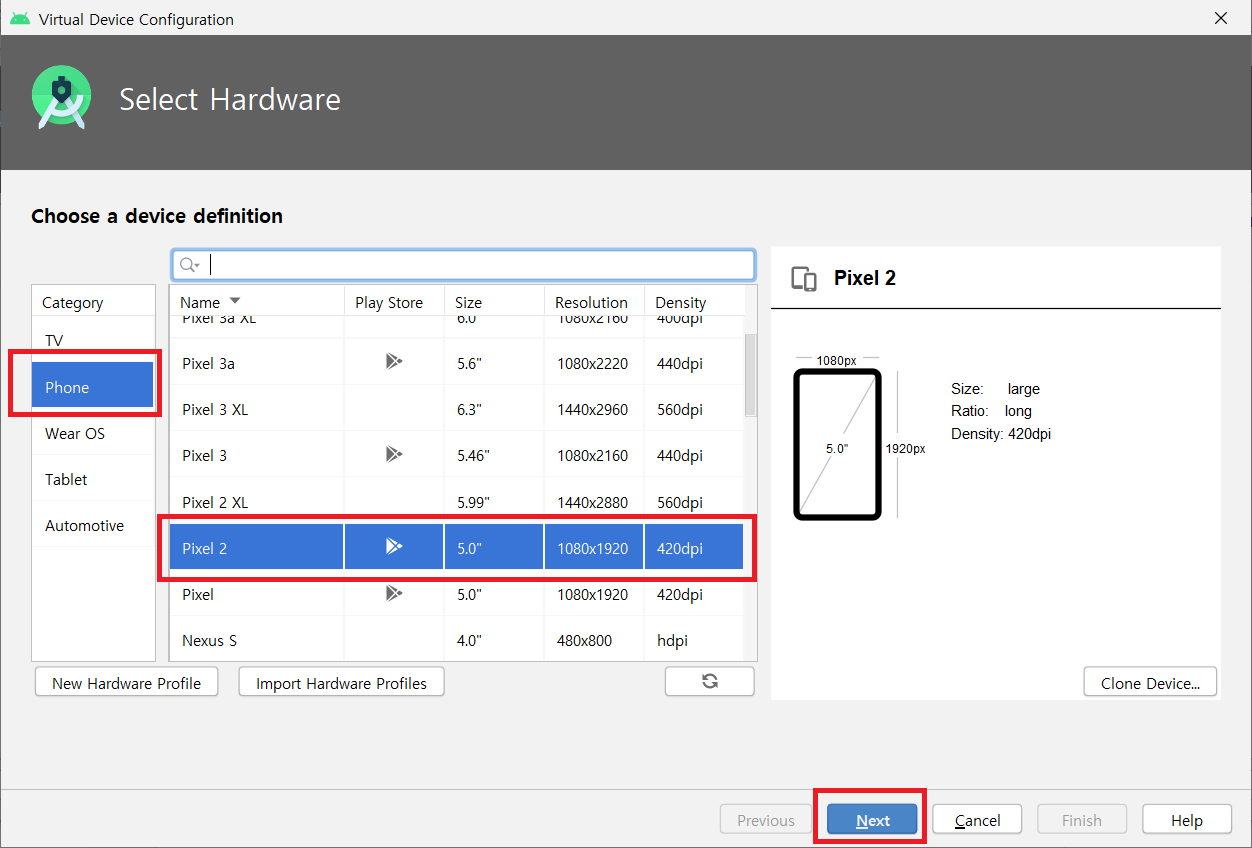Screen dimensions: 1252x848
Task: Sort devices by the Name column header
Action: (257, 302)
